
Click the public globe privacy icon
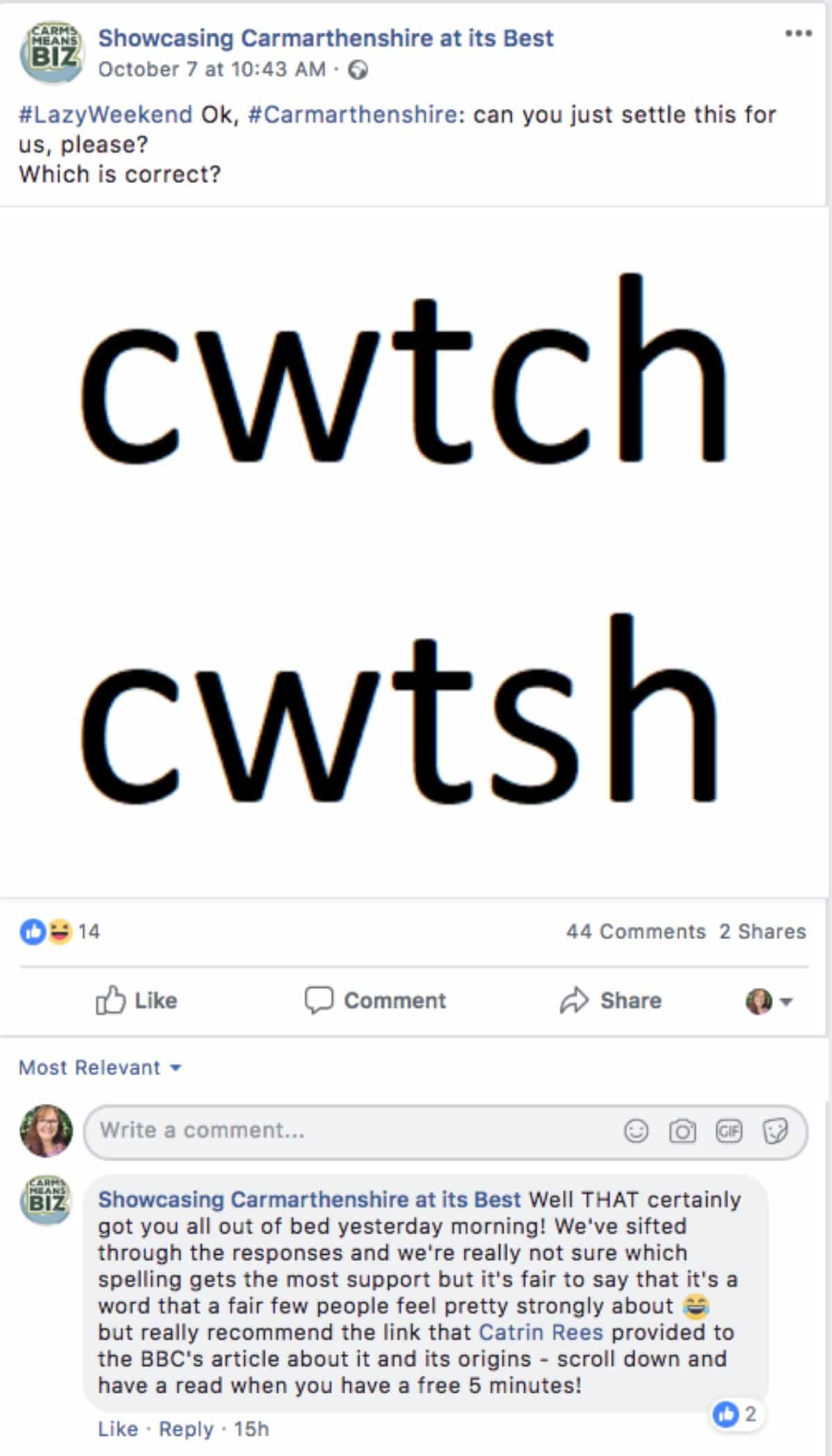click(358, 70)
